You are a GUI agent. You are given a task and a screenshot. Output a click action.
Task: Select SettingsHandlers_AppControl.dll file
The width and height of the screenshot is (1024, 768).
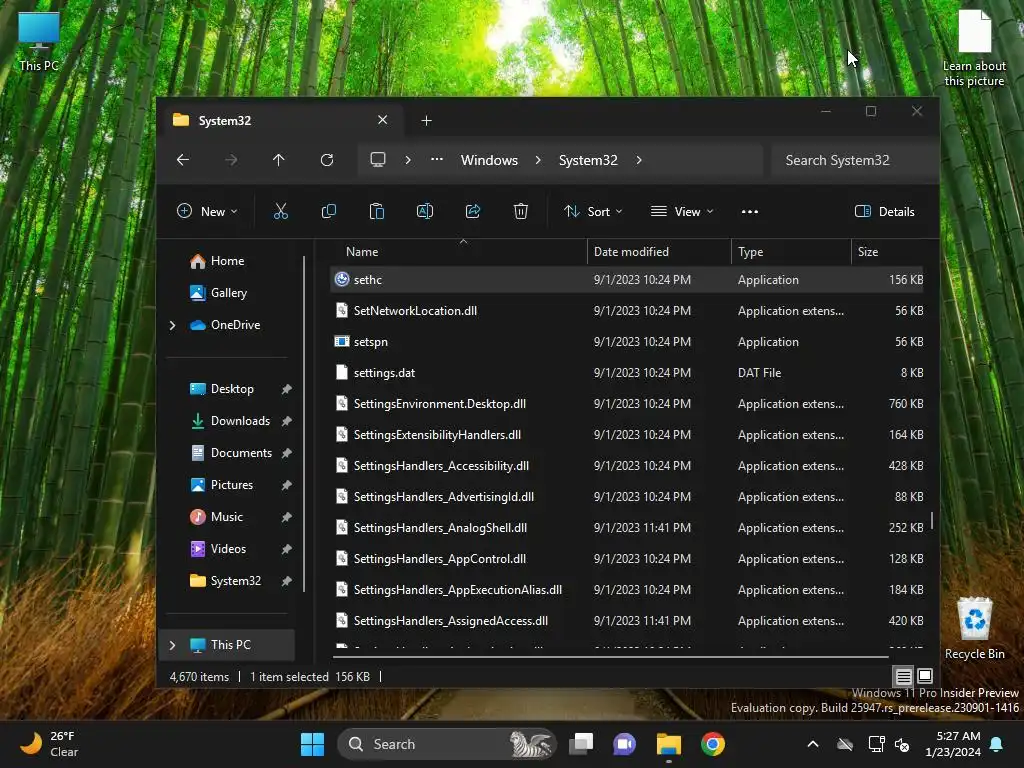coord(627,559)
